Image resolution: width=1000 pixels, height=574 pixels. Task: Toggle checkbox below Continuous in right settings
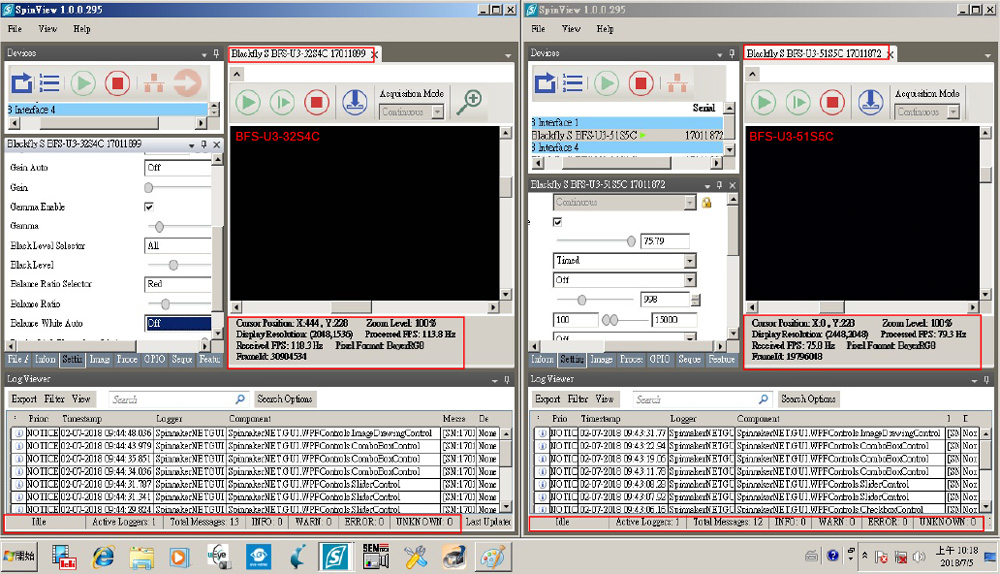tap(559, 222)
